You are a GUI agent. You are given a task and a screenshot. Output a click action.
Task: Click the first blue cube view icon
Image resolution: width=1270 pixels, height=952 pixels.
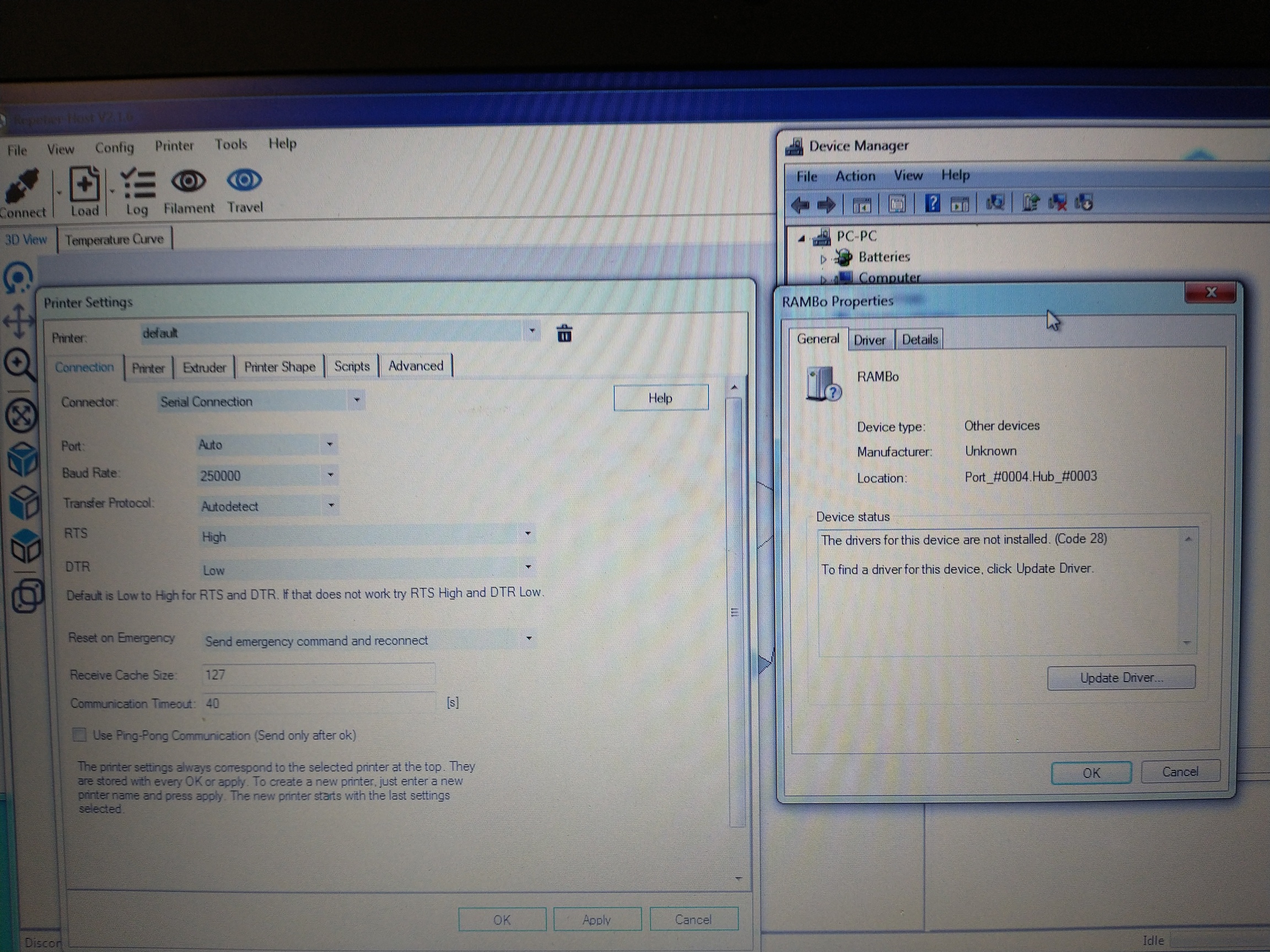(x=24, y=459)
